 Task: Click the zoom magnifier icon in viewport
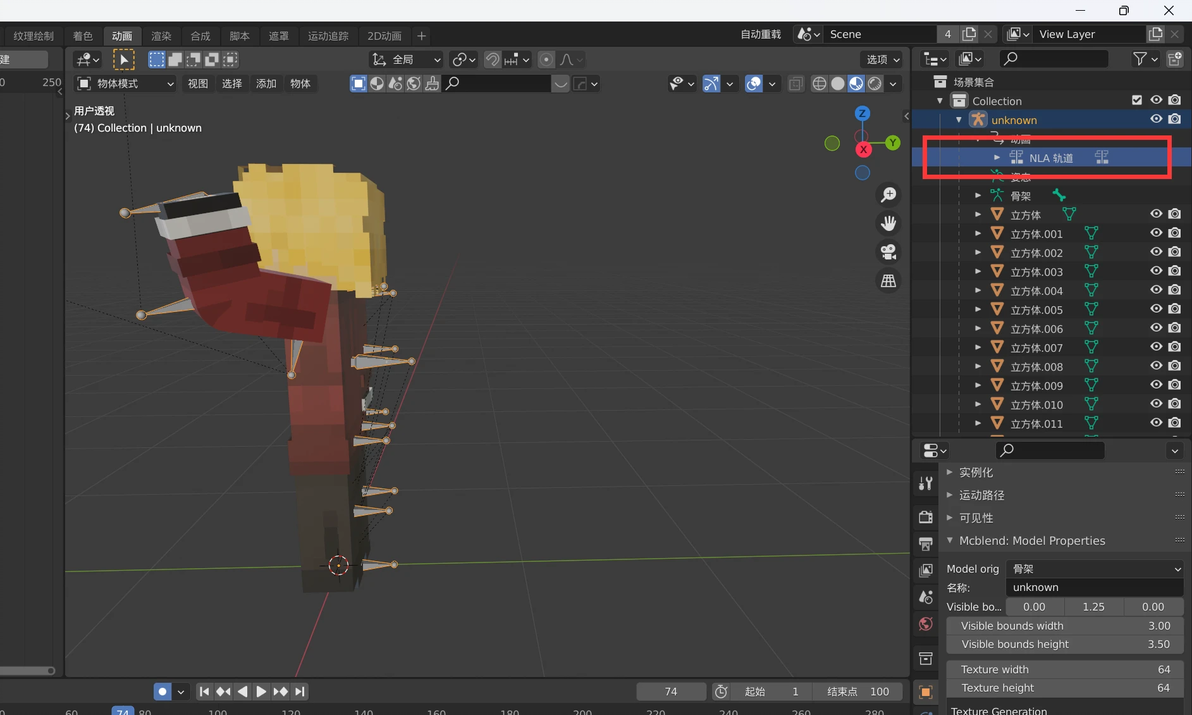(x=888, y=195)
